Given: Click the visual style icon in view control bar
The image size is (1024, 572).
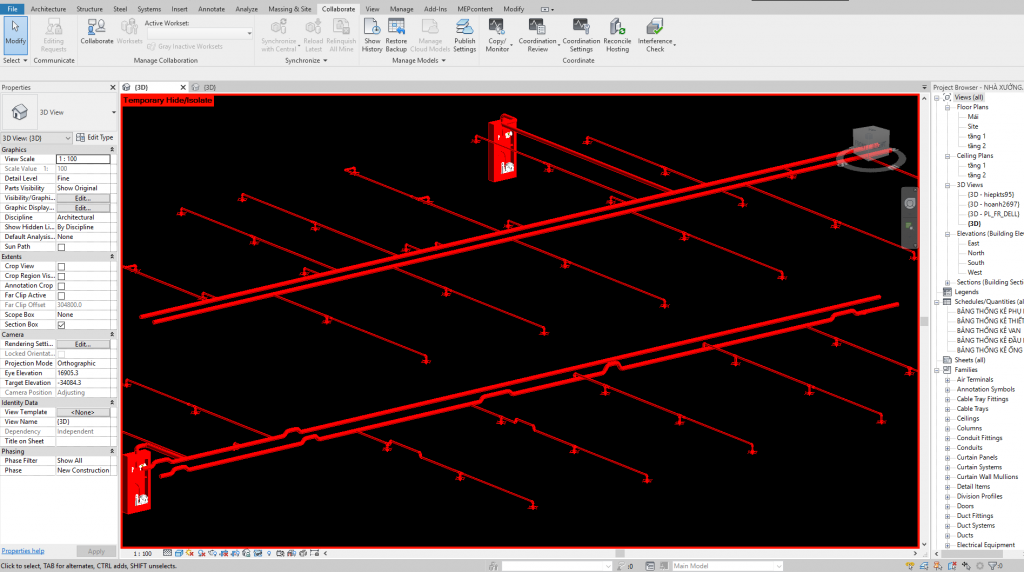Looking at the screenshot, I should click(x=178, y=553).
